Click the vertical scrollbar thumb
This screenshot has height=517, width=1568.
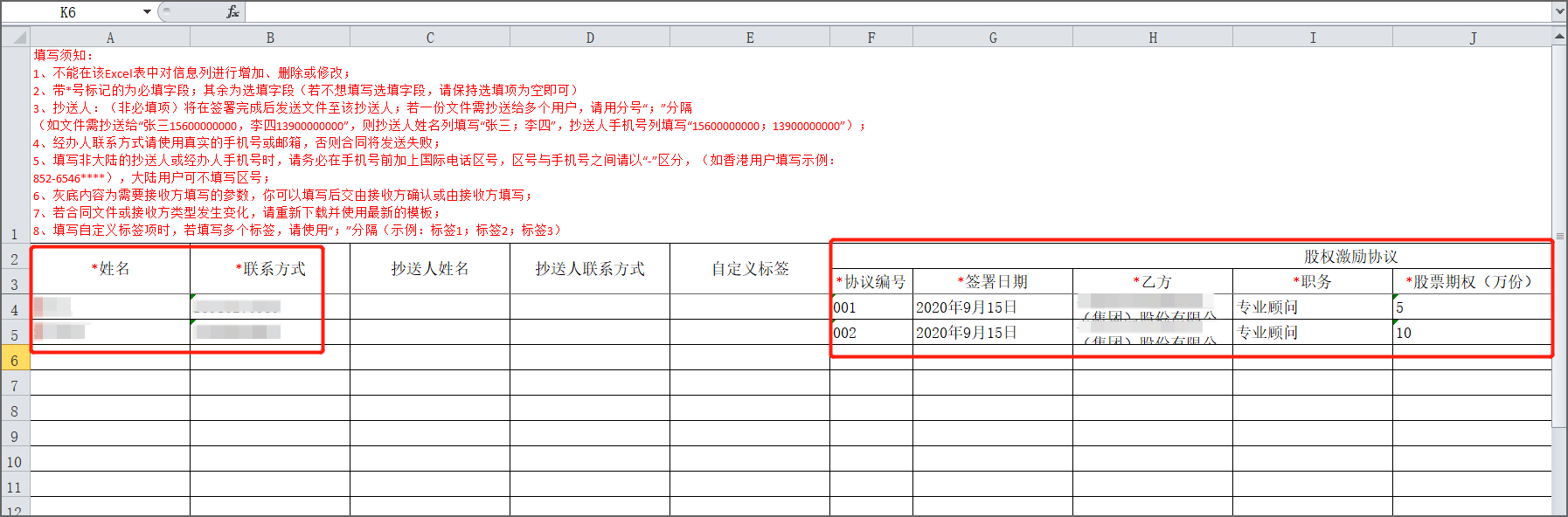[1559, 236]
